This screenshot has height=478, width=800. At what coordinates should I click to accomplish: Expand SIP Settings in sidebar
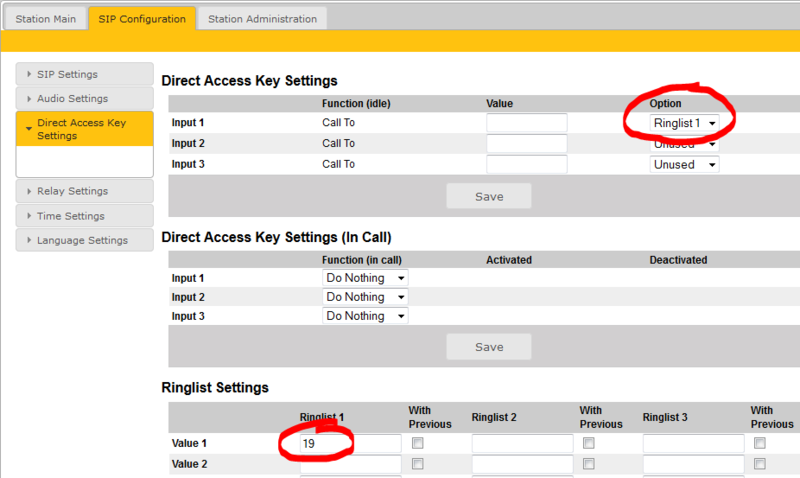(x=84, y=74)
